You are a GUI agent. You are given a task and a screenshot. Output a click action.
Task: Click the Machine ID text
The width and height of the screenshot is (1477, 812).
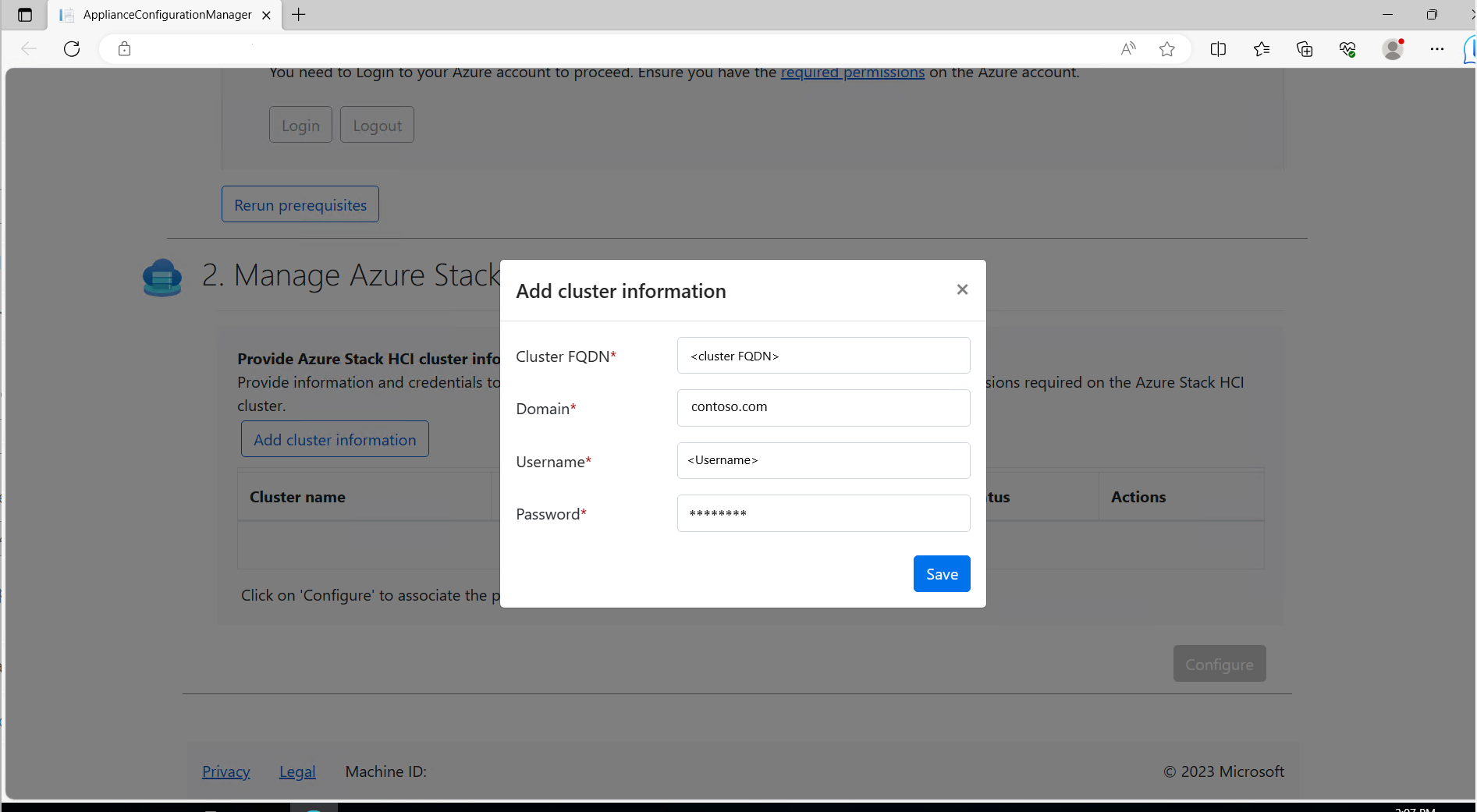point(386,771)
